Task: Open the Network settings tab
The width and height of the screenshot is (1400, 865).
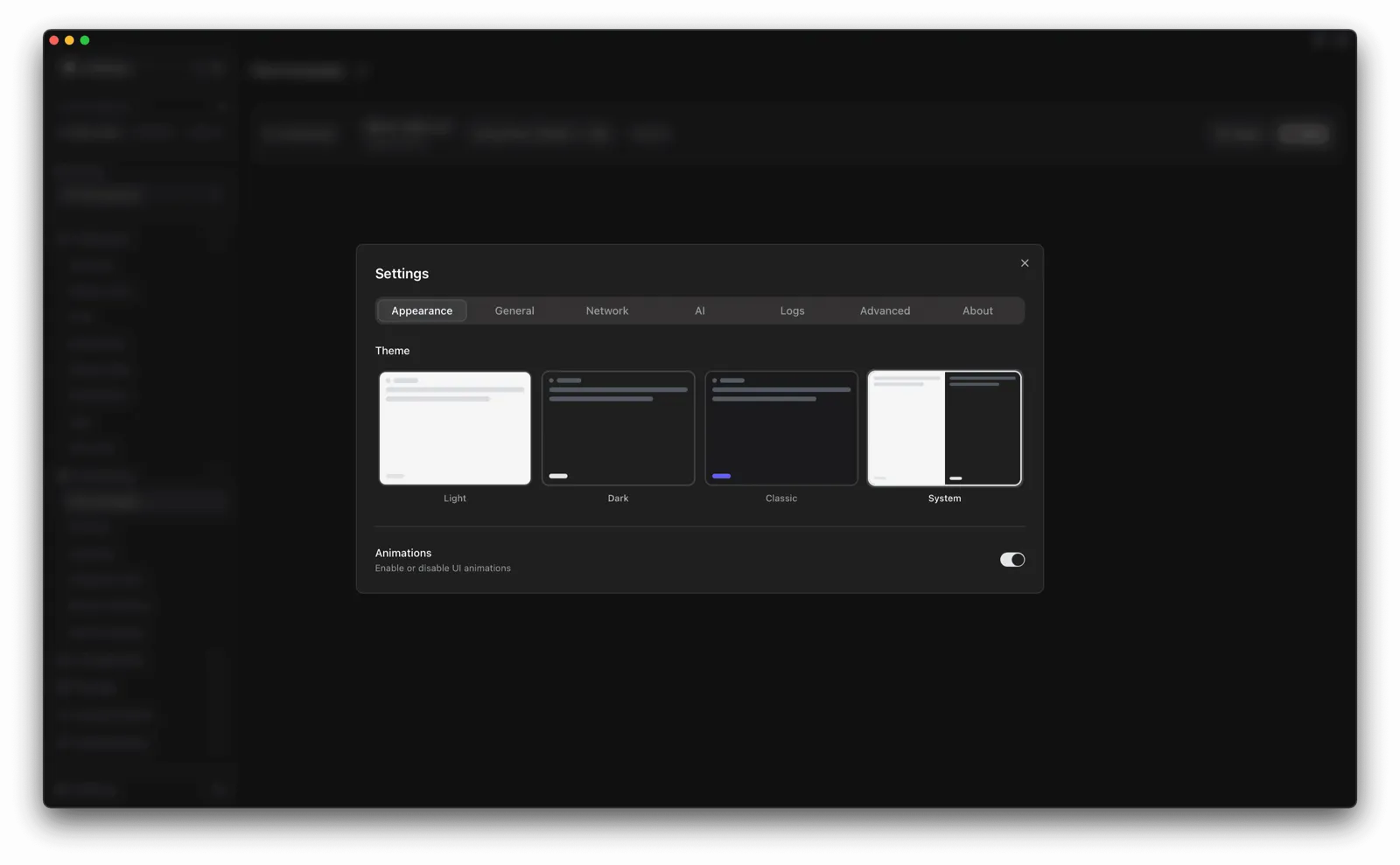Action: click(607, 310)
